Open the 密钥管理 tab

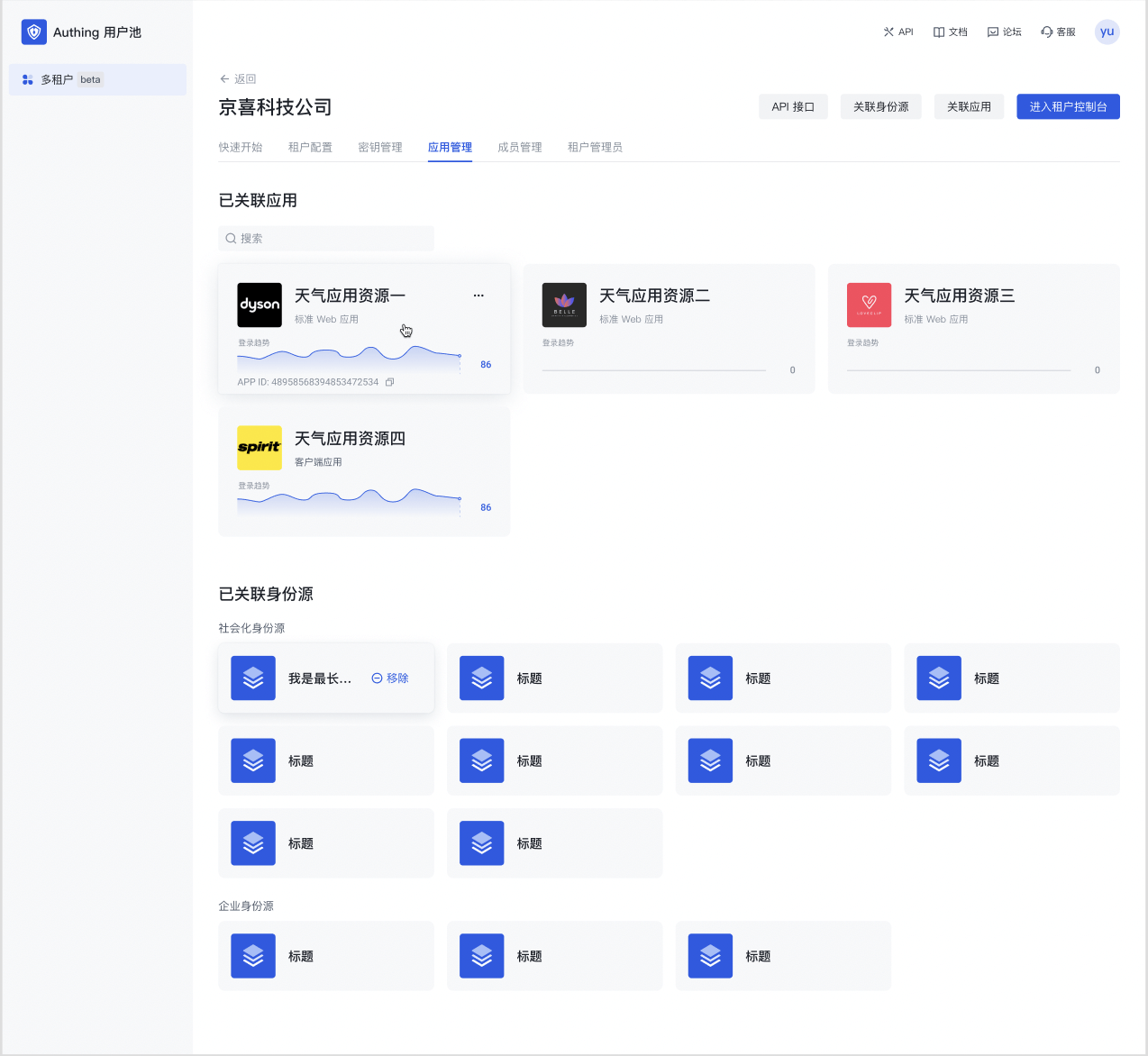380,147
